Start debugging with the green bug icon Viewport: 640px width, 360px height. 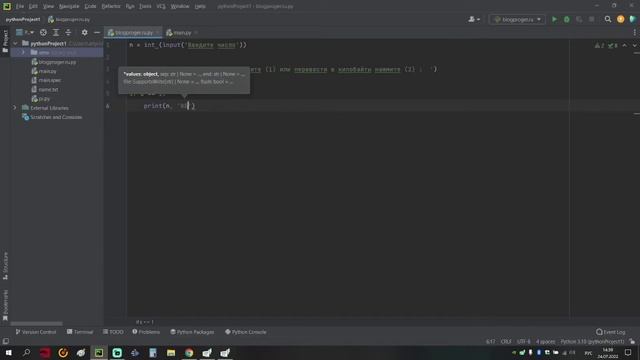click(567, 19)
